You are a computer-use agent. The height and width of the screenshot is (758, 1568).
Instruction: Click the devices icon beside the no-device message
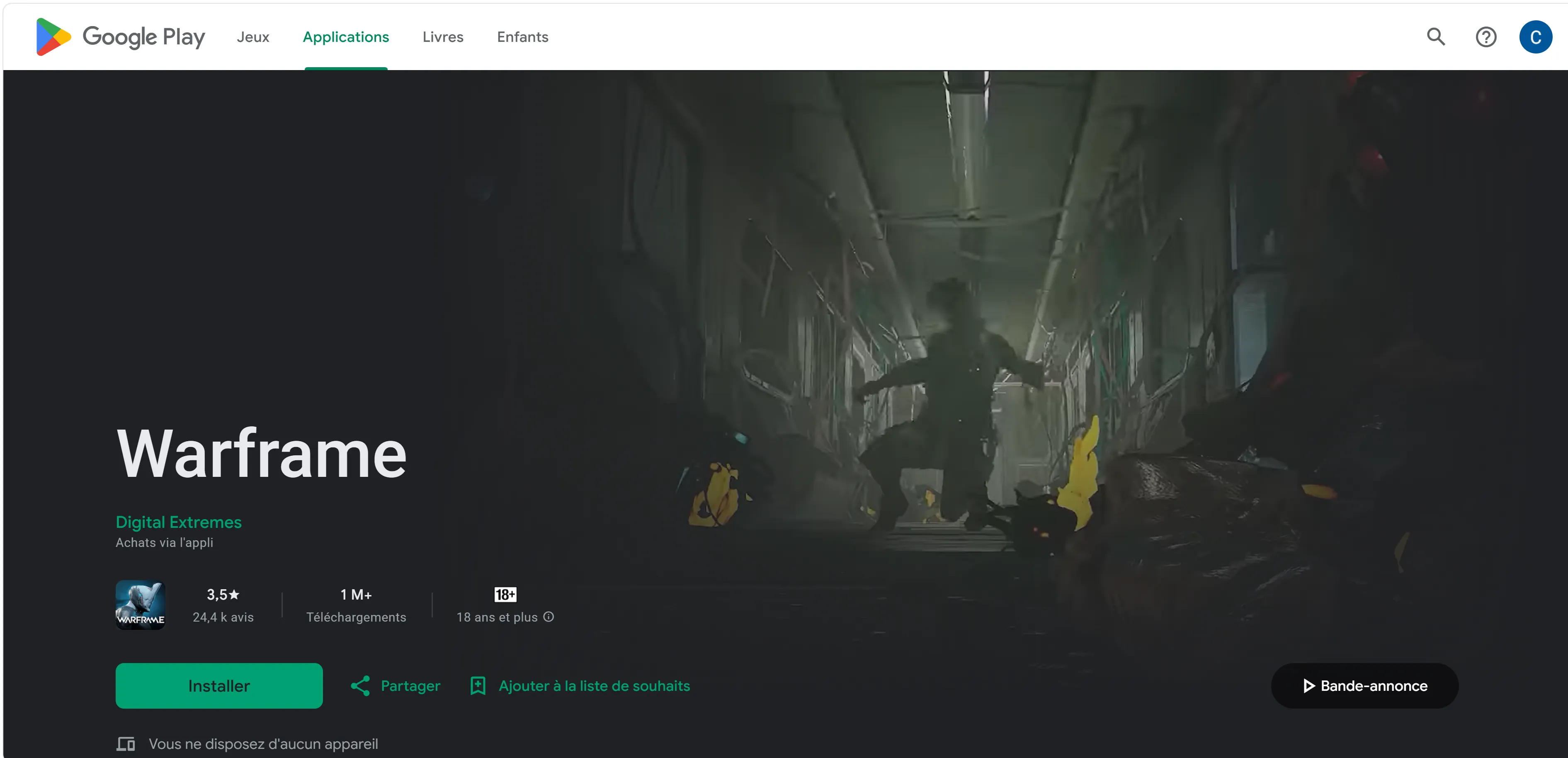coord(126,744)
